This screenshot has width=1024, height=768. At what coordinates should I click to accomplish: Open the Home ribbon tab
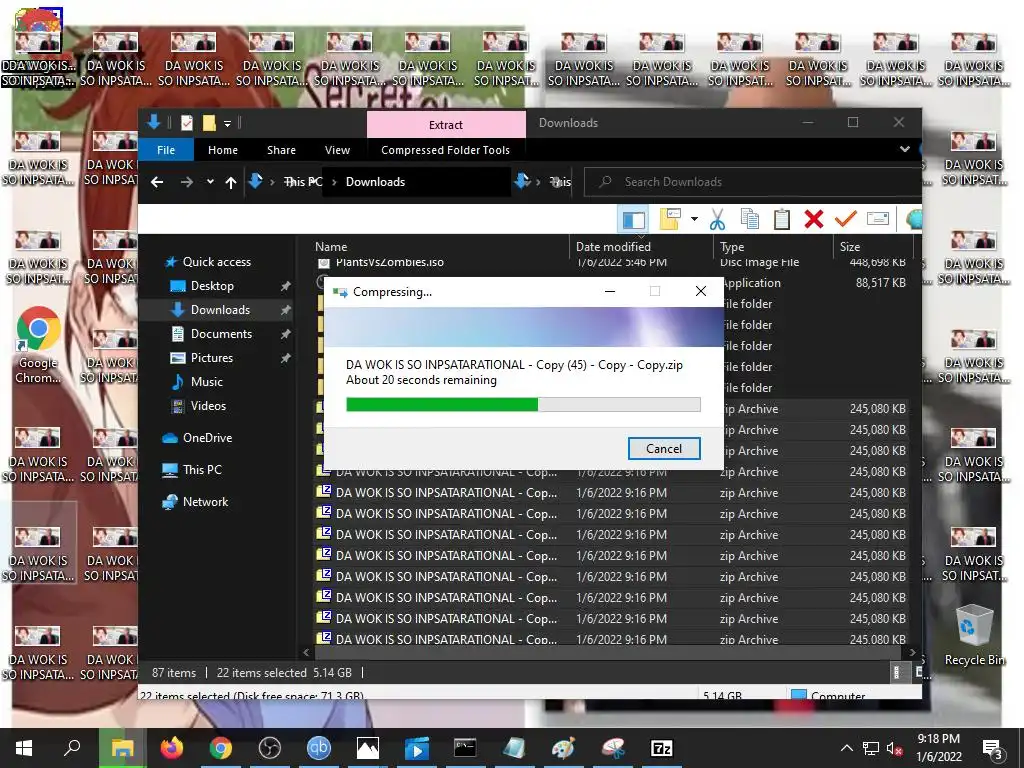tap(223, 150)
